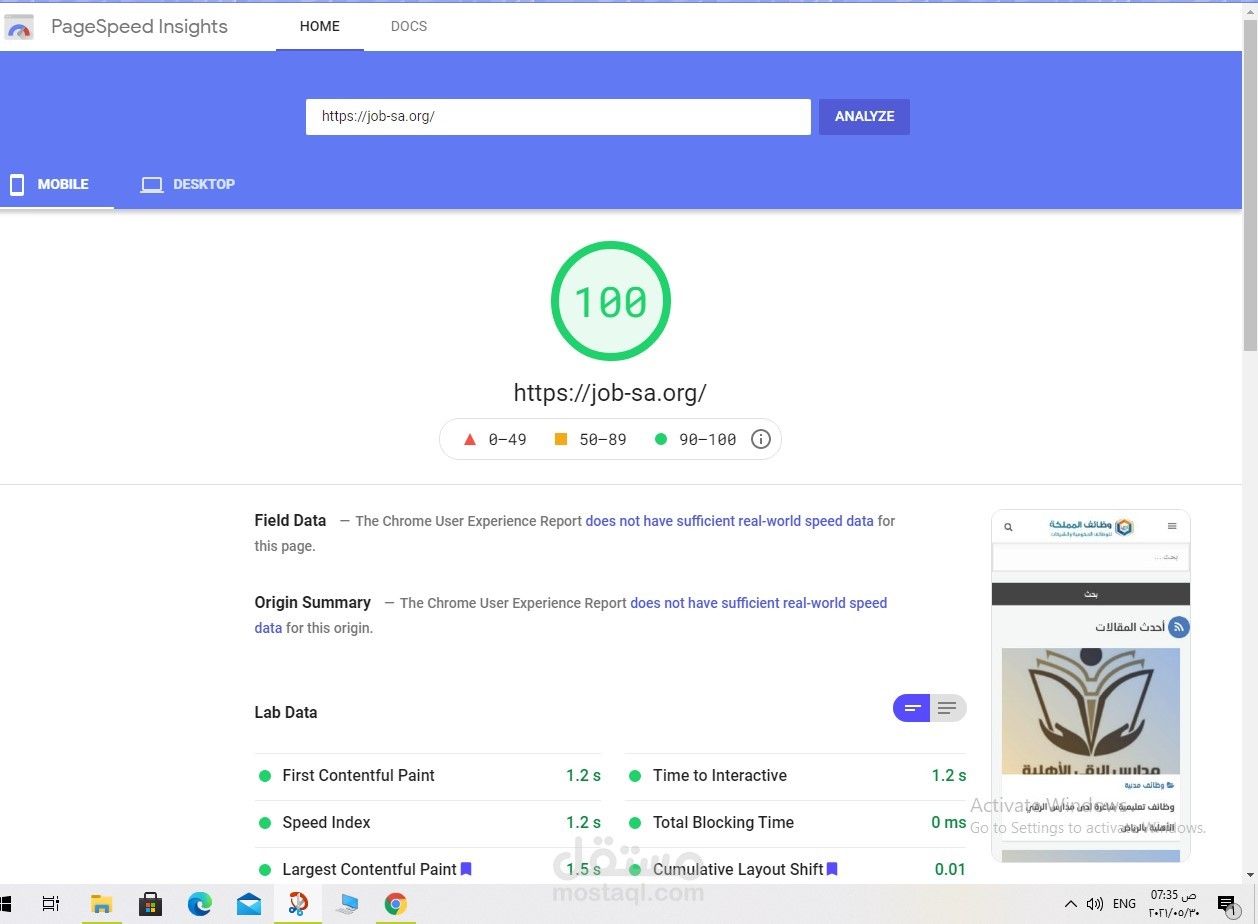Viewport: 1258px width, 924px height.
Task: Open the HOME tab
Action: (319, 26)
